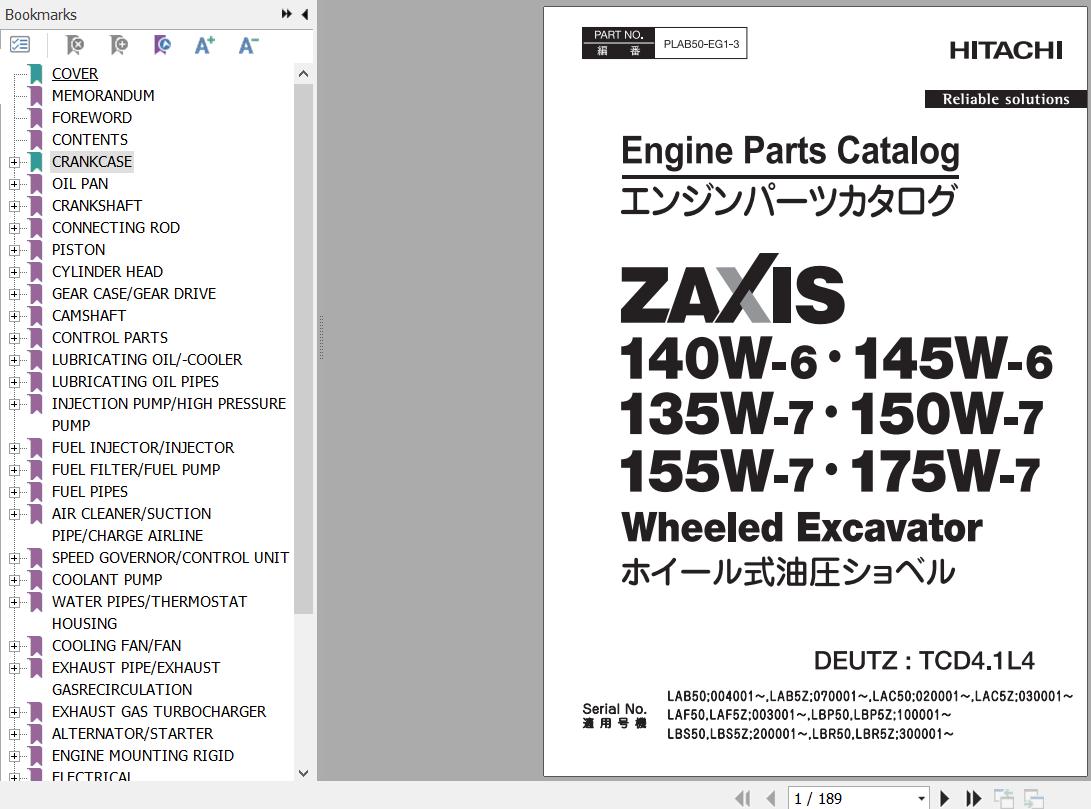Click the bookmarks scrollbar down arrow
Viewport: 1091px width, 809px height.
[x=303, y=773]
